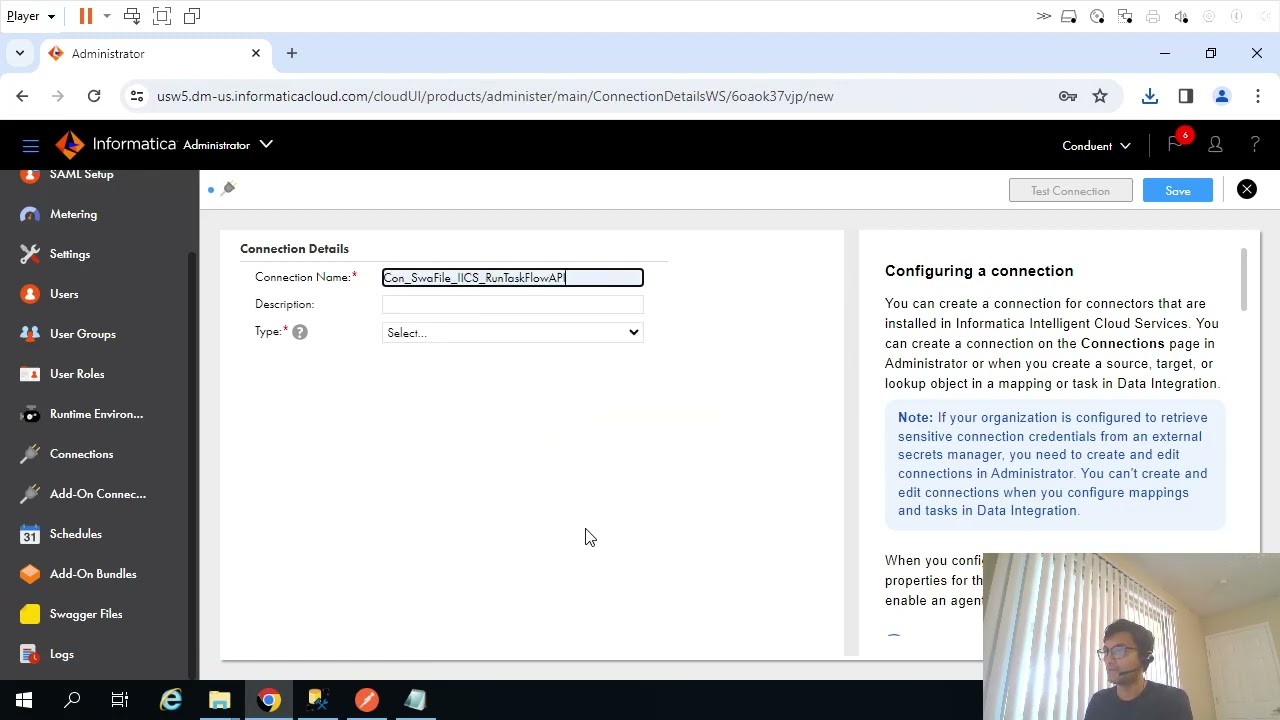Expand the Type select dropdown
Image resolution: width=1280 pixels, height=720 pixels.
click(x=513, y=333)
